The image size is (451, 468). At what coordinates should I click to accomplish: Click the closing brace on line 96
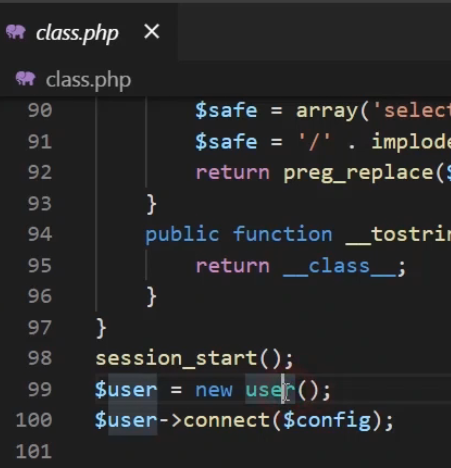[x=151, y=297]
